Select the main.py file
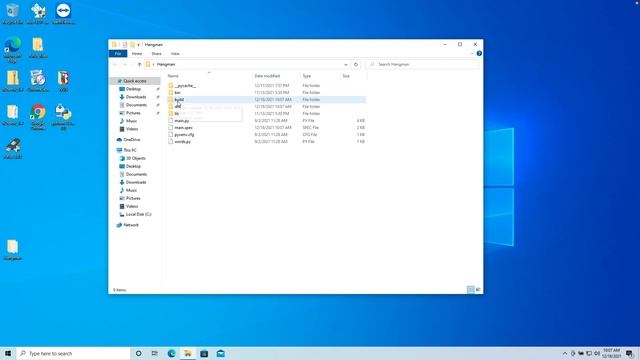This screenshot has height=360, width=640. 182,121
